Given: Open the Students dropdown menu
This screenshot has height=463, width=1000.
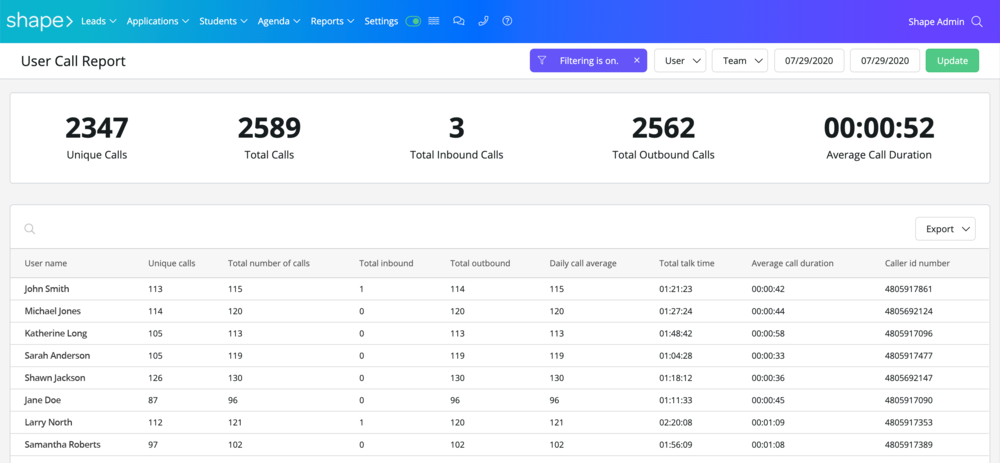Looking at the screenshot, I should (x=223, y=21).
